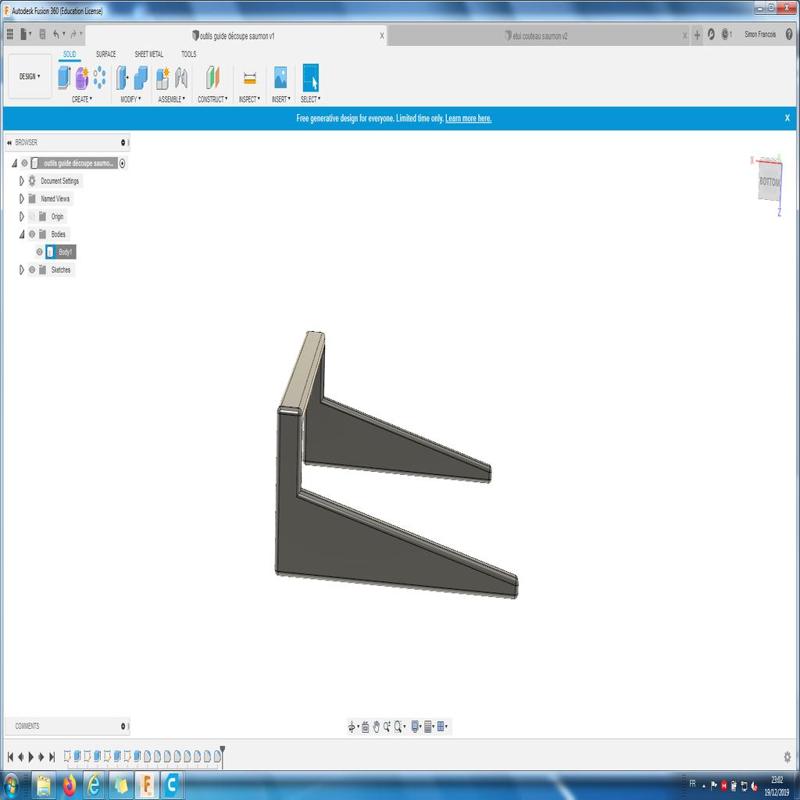Select the Press Pull tool icon

point(122,78)
